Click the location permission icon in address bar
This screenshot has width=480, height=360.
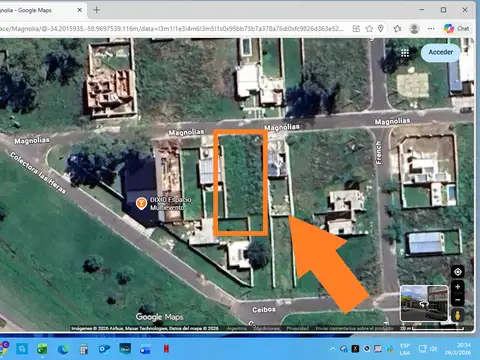coord(381,29)
